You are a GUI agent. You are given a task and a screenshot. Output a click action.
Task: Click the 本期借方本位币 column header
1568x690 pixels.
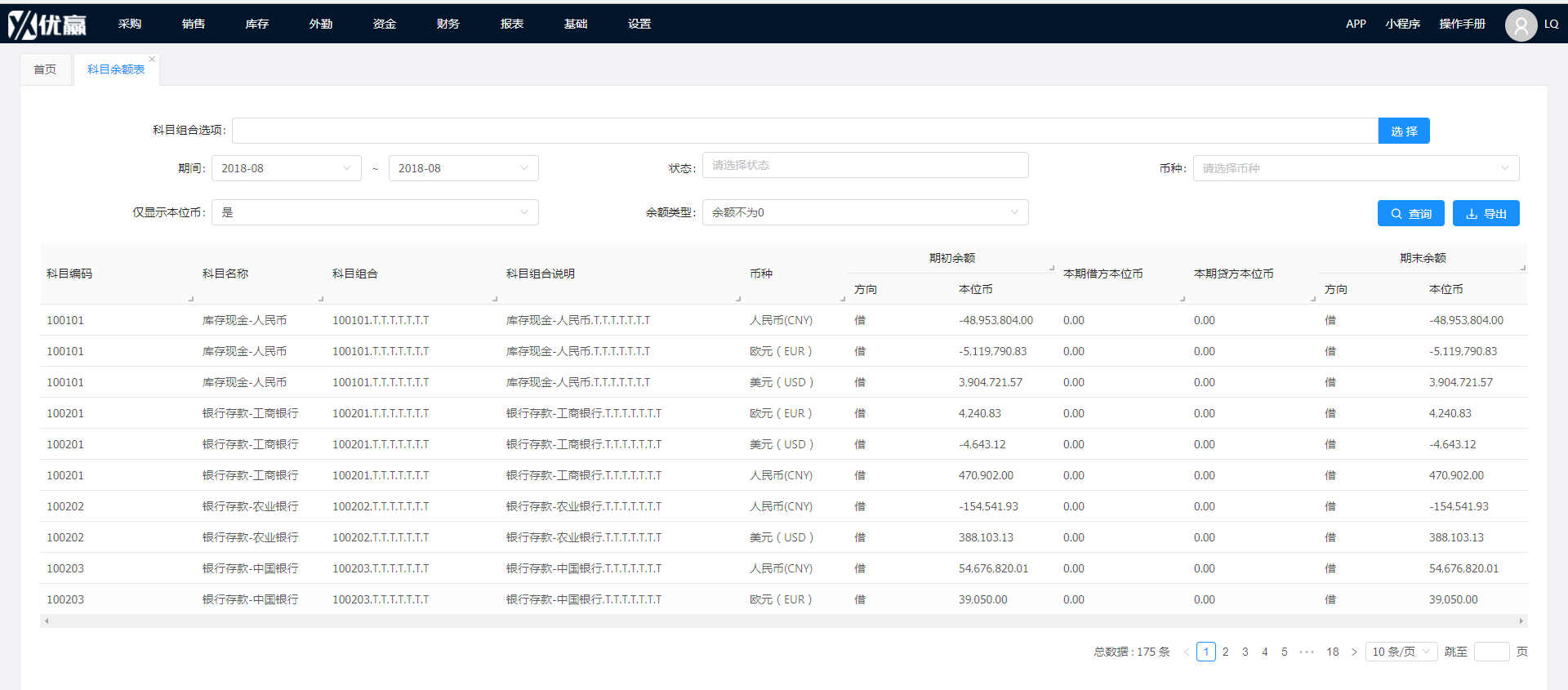click(1103, 274)
